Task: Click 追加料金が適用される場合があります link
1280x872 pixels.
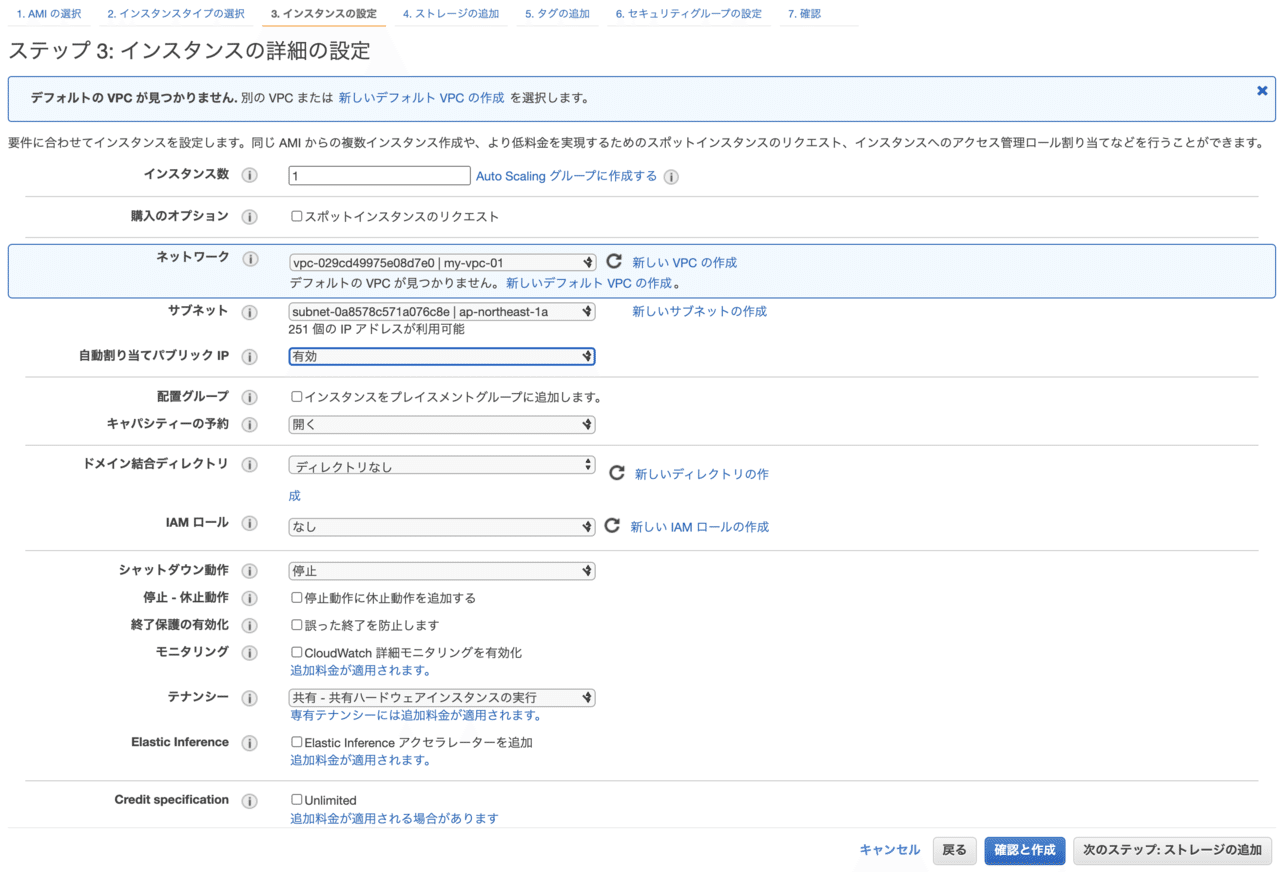Action: (x=394, y=818)
